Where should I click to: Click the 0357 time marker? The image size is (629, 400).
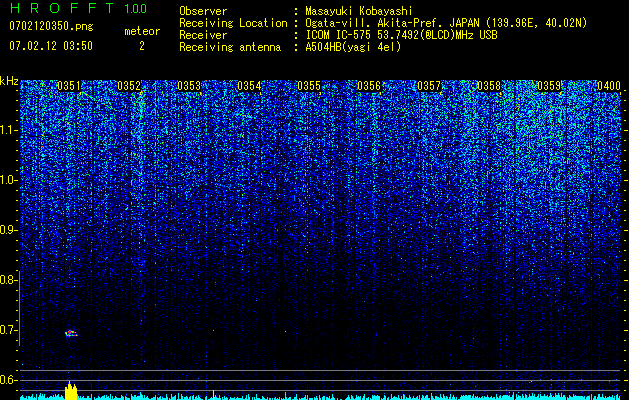429,86
